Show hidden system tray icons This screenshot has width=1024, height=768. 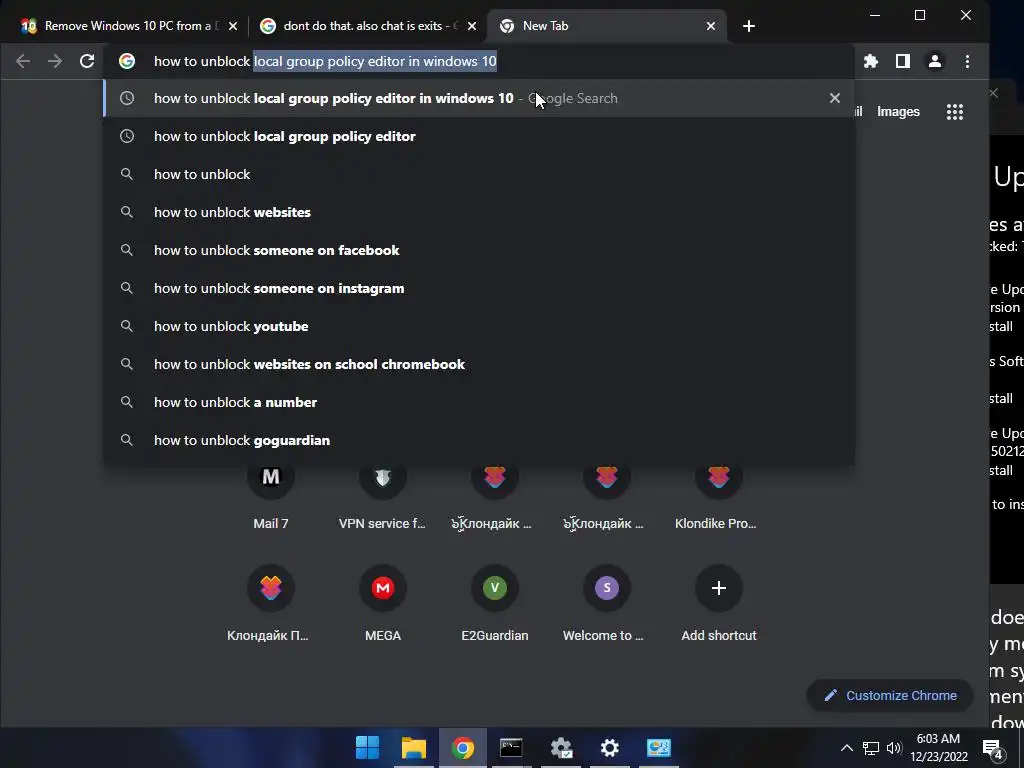point(846,748)
